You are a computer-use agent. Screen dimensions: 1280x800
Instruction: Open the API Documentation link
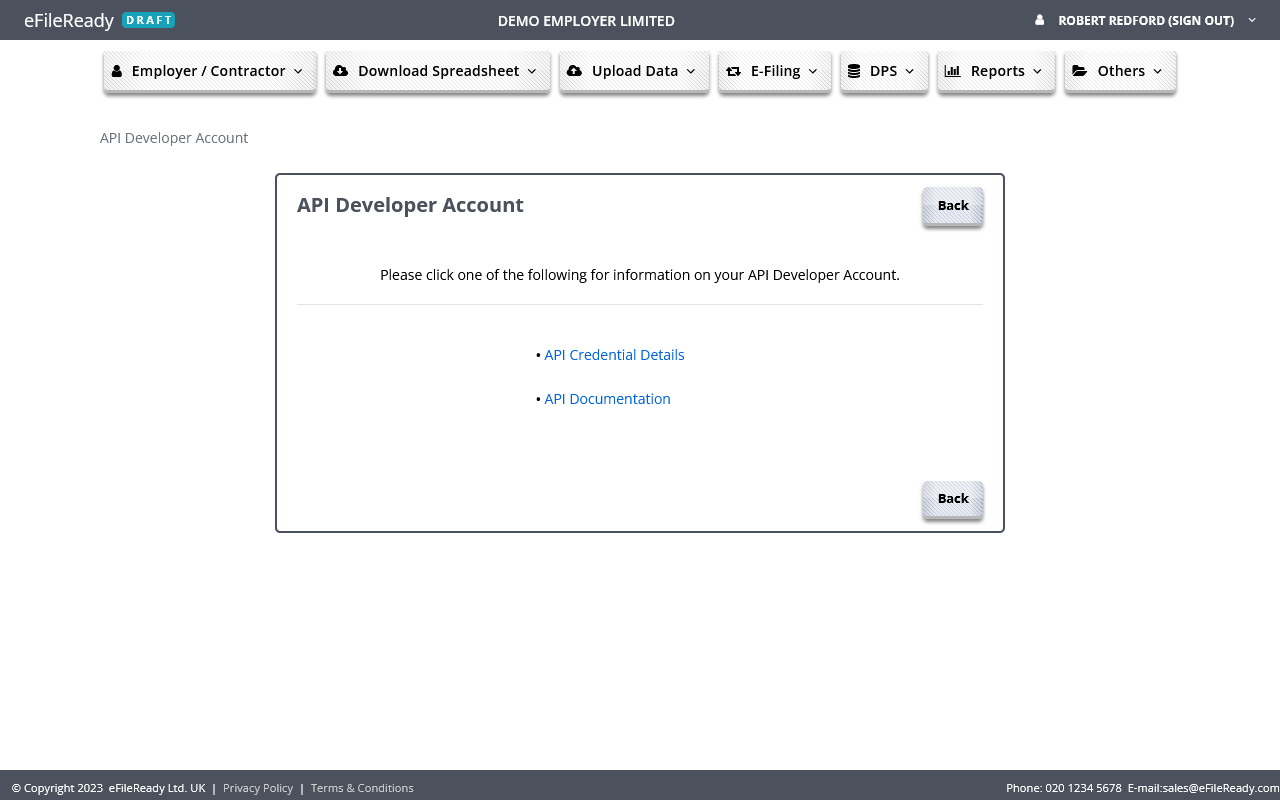pyautogui.click(x=607, y=399)
